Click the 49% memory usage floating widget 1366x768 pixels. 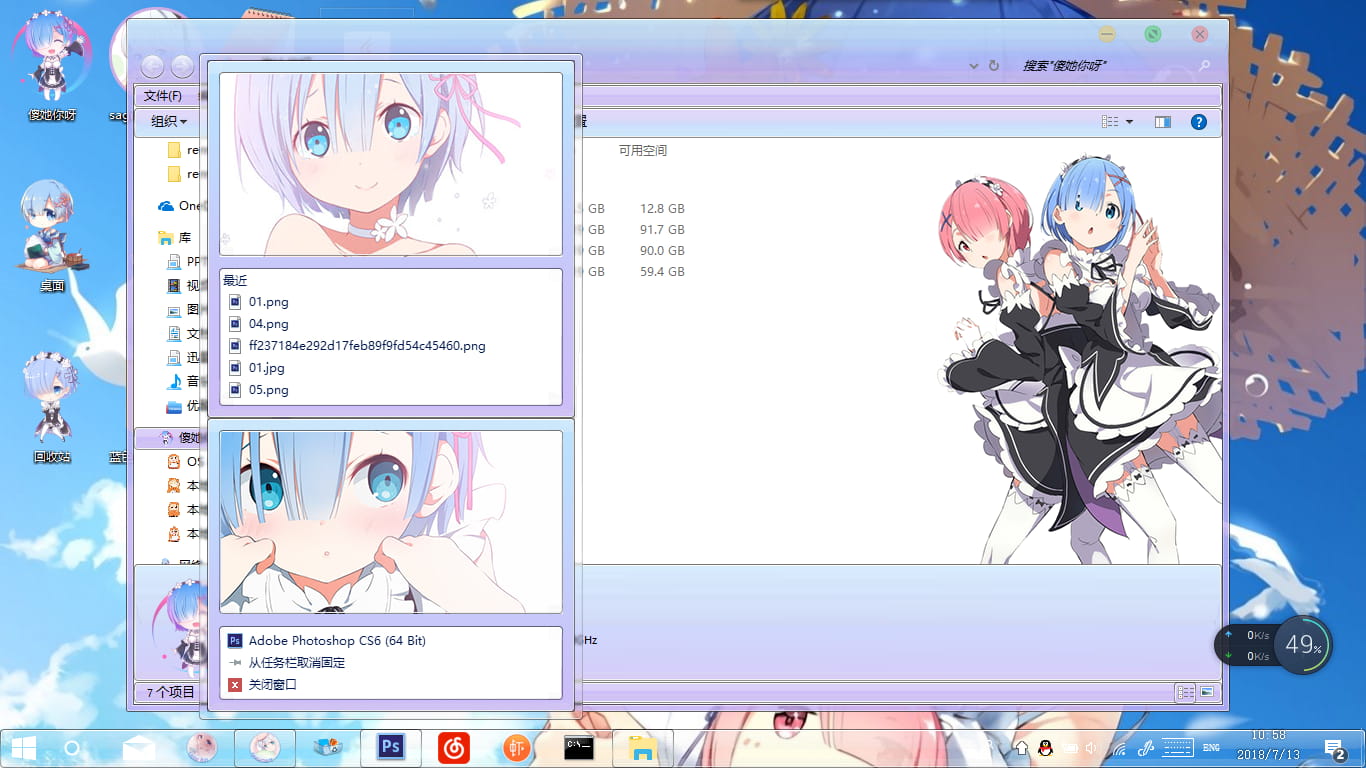click(1303, 645)
